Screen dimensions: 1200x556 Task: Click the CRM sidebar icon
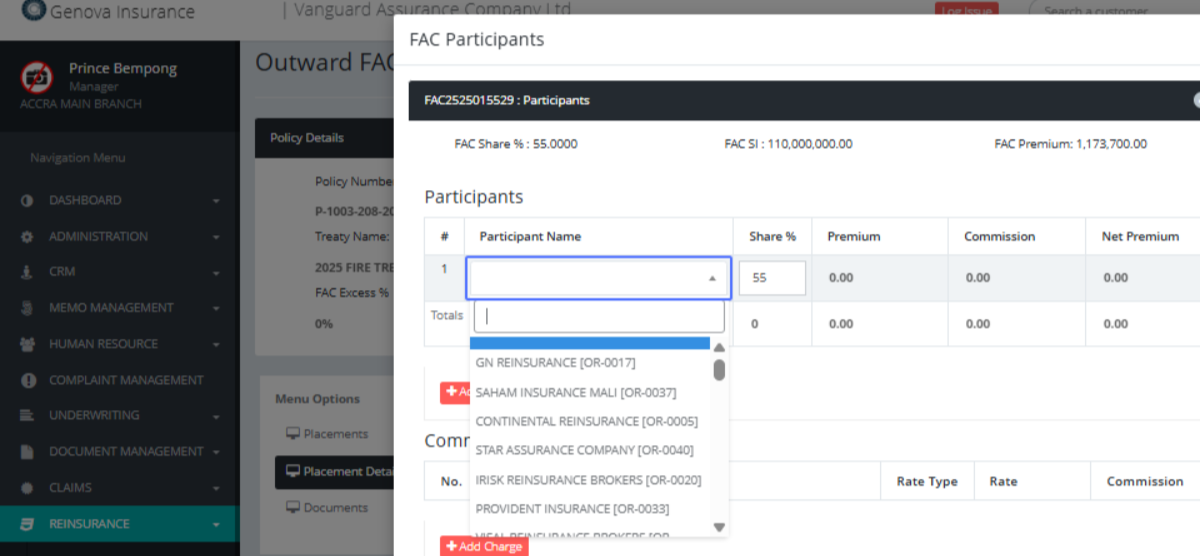pos(27,272)
